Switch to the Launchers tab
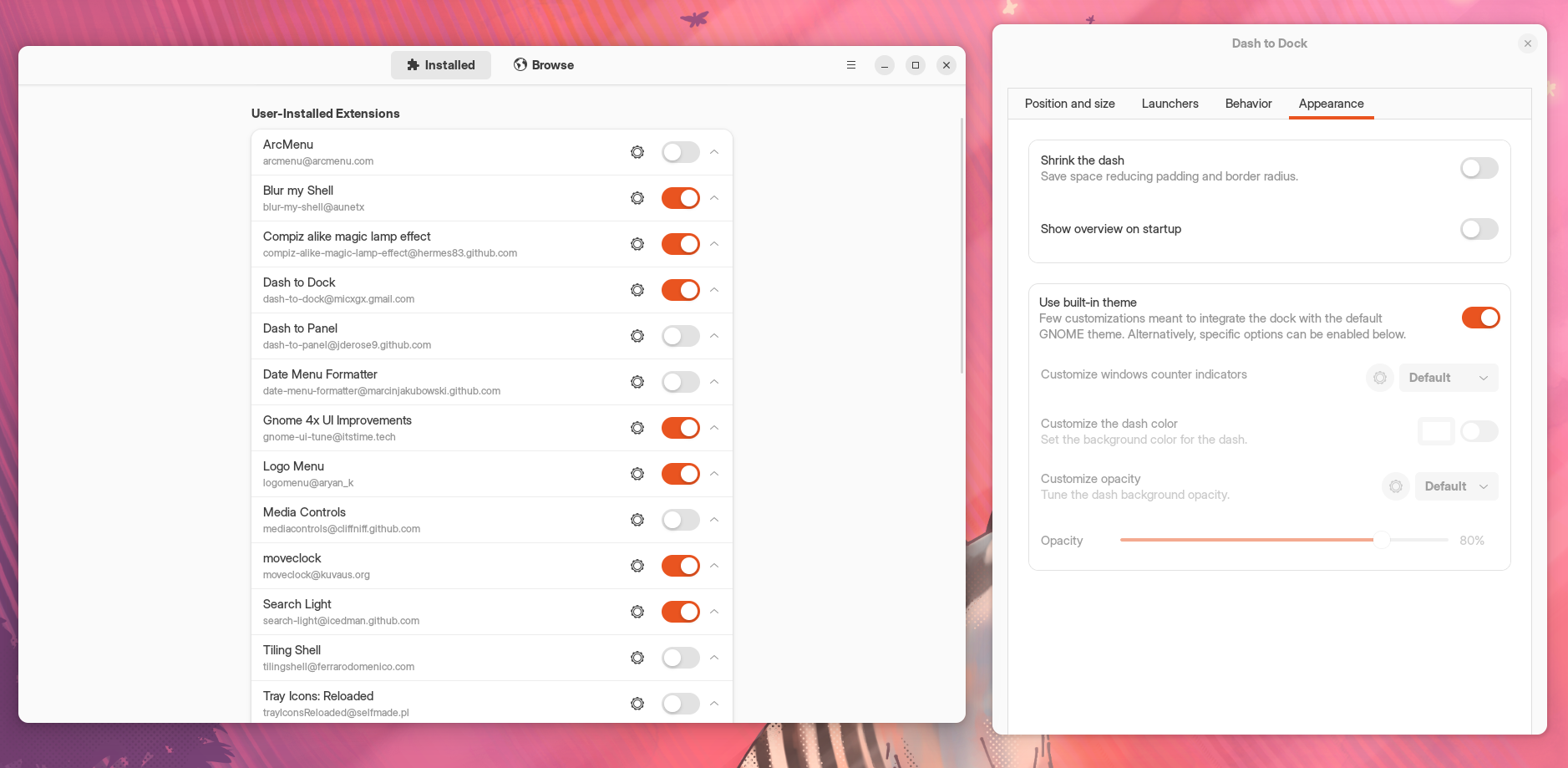Image resolution: width=1568 pixels, height=768 pixels. point(1170,104)
